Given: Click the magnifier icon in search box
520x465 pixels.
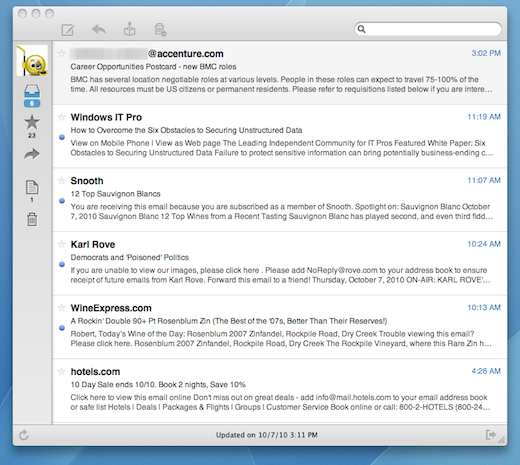Looking at the screenshot, I should [x=361, y=29].
